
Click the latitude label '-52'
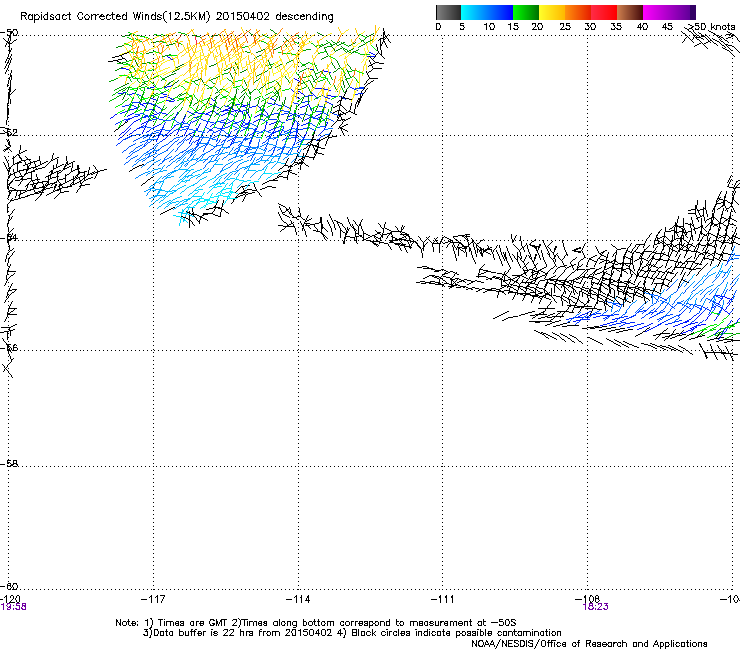tap(9, 133)
